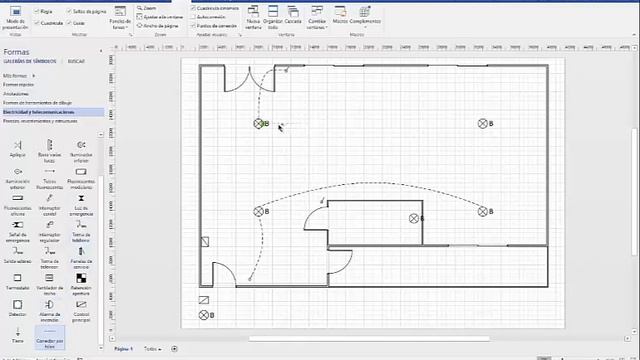
Task: Open the Macros button
Action: (x=340, y=15)
